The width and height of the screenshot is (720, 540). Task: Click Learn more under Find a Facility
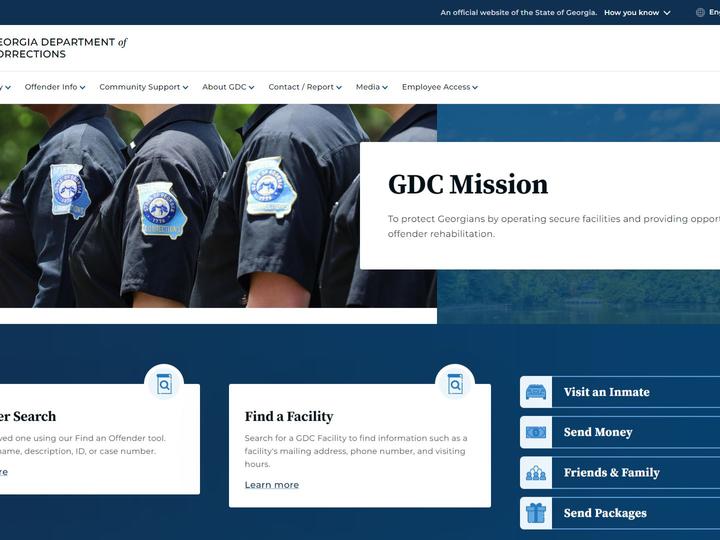(271, 485)
